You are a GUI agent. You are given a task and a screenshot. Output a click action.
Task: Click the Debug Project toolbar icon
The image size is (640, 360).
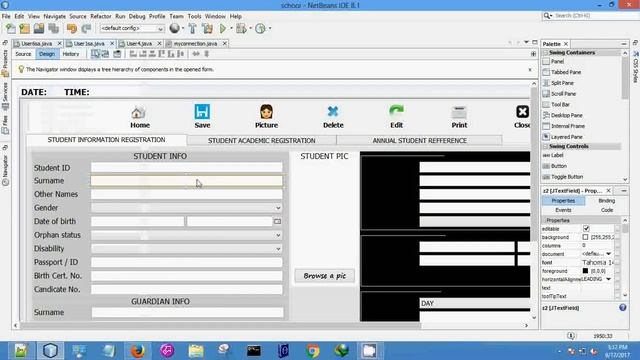pos(241,29)
